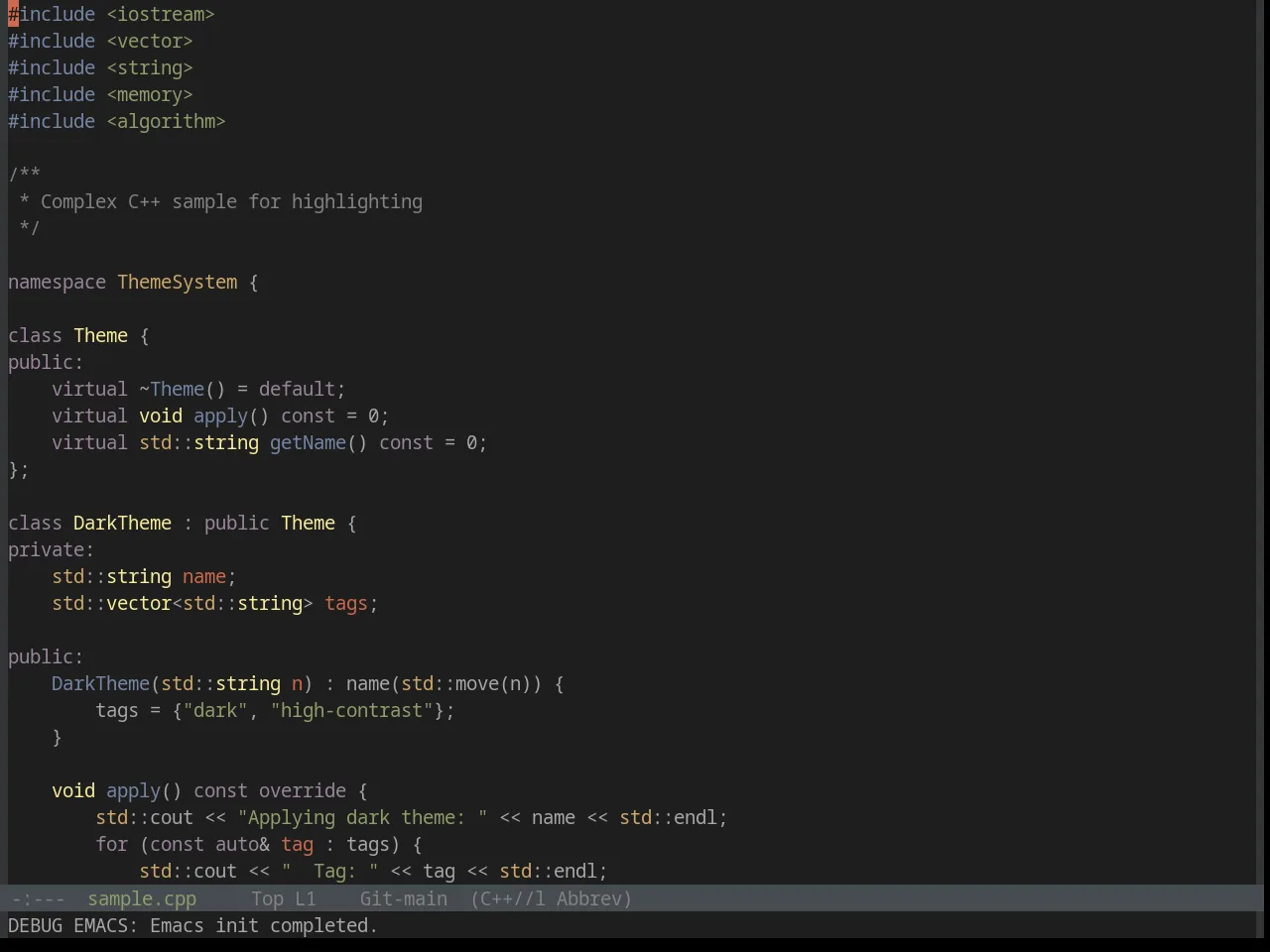Click on '#include <iostream>' line
1270x952 pixels.
pos(111,15)
